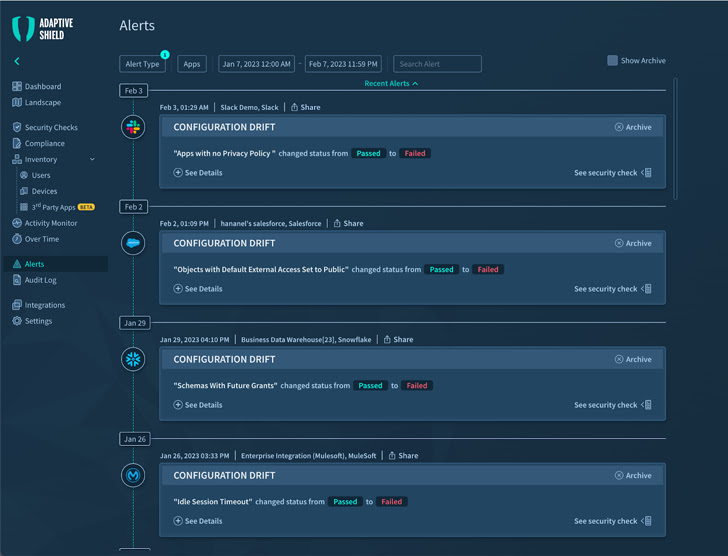This screenshot has height=556, width=728.
Task: Click the Feb 3 date marker
Action: [x=134, y=91]
